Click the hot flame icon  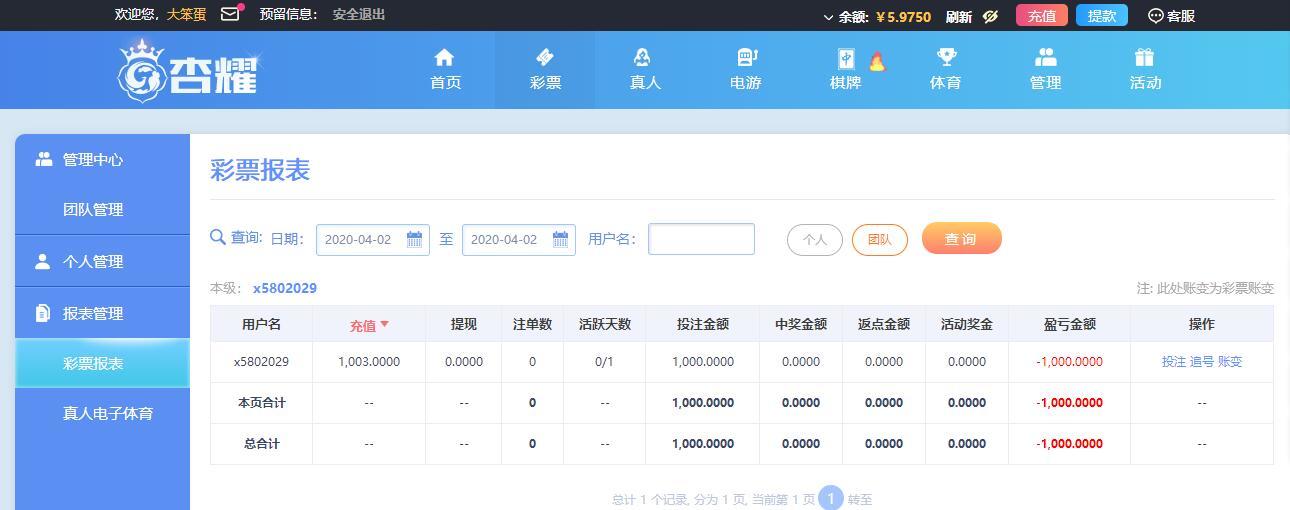(x=877, y=62)
